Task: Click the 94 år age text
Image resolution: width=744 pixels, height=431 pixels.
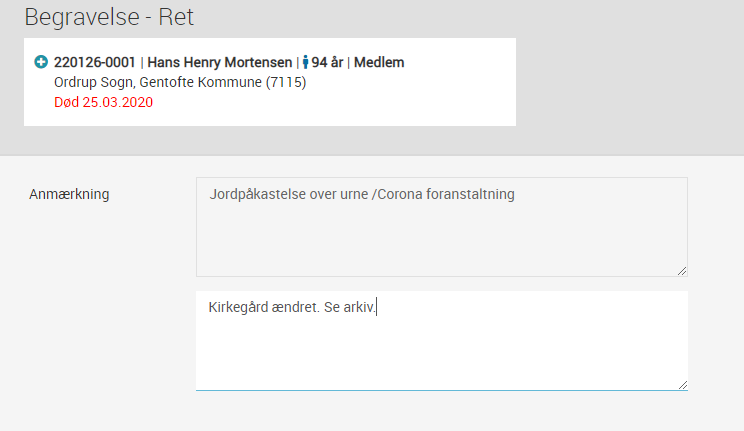Action: tap(327, 62)
